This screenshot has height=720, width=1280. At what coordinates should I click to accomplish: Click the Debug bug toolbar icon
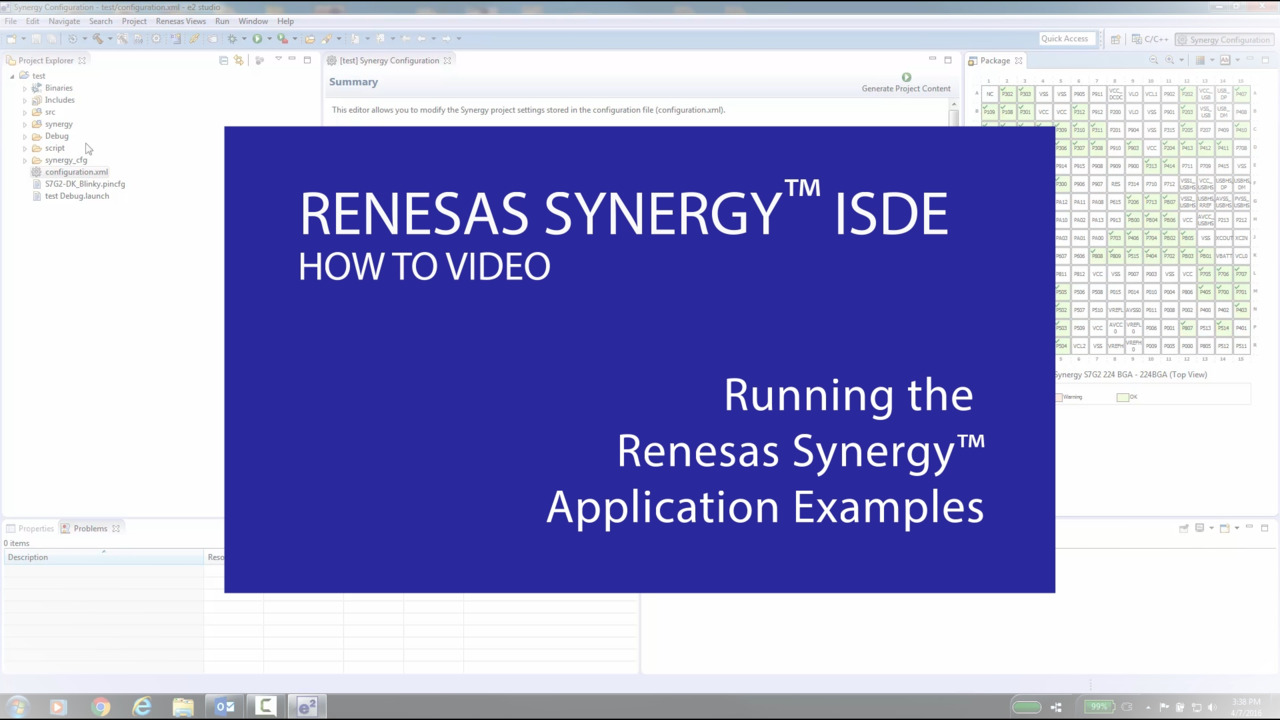(x=232, y=39)
